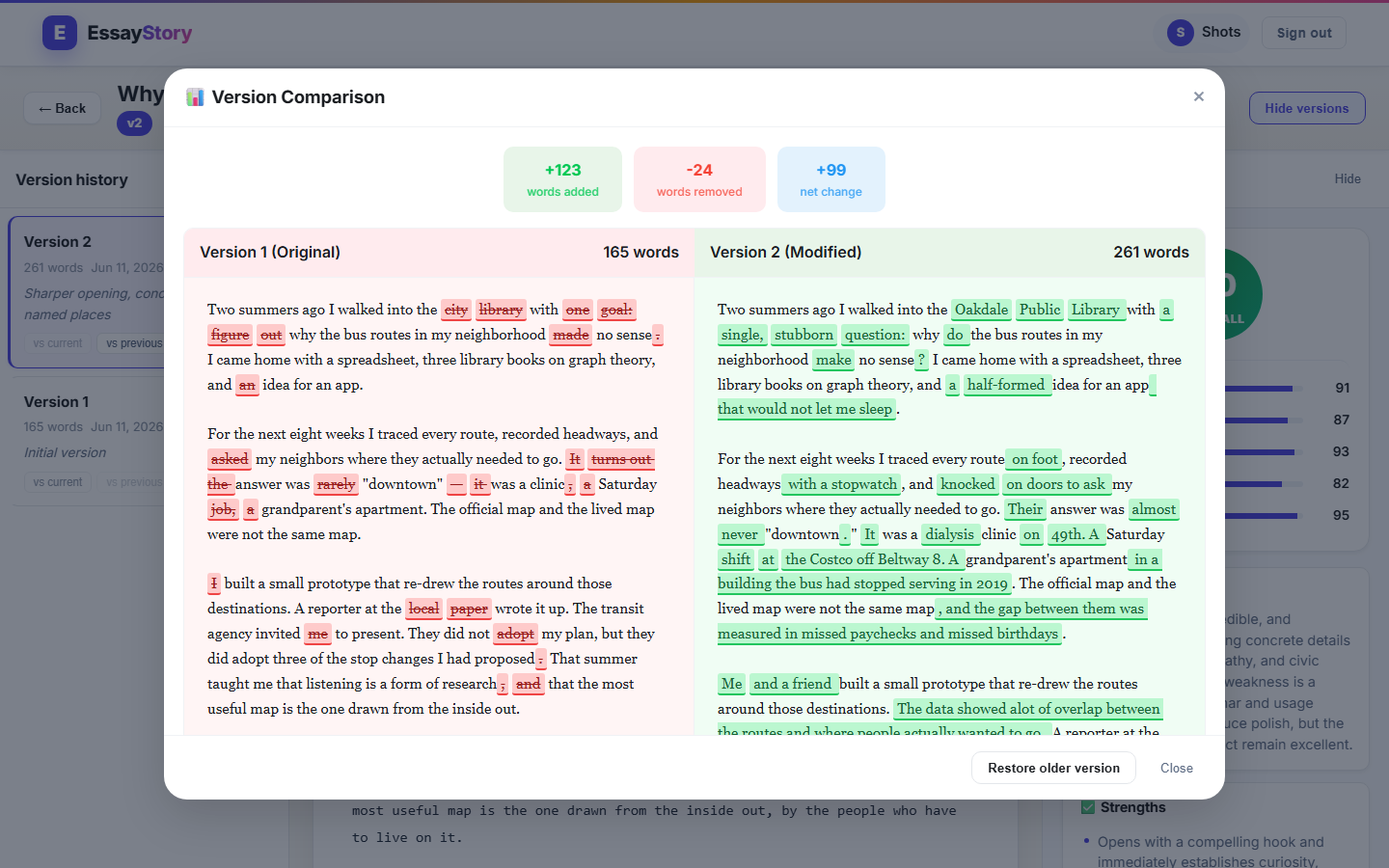The image size is (1389, 868).
Task: Click the 261 words count in the Version 2 header
Action: click(x=1151, y=252)
